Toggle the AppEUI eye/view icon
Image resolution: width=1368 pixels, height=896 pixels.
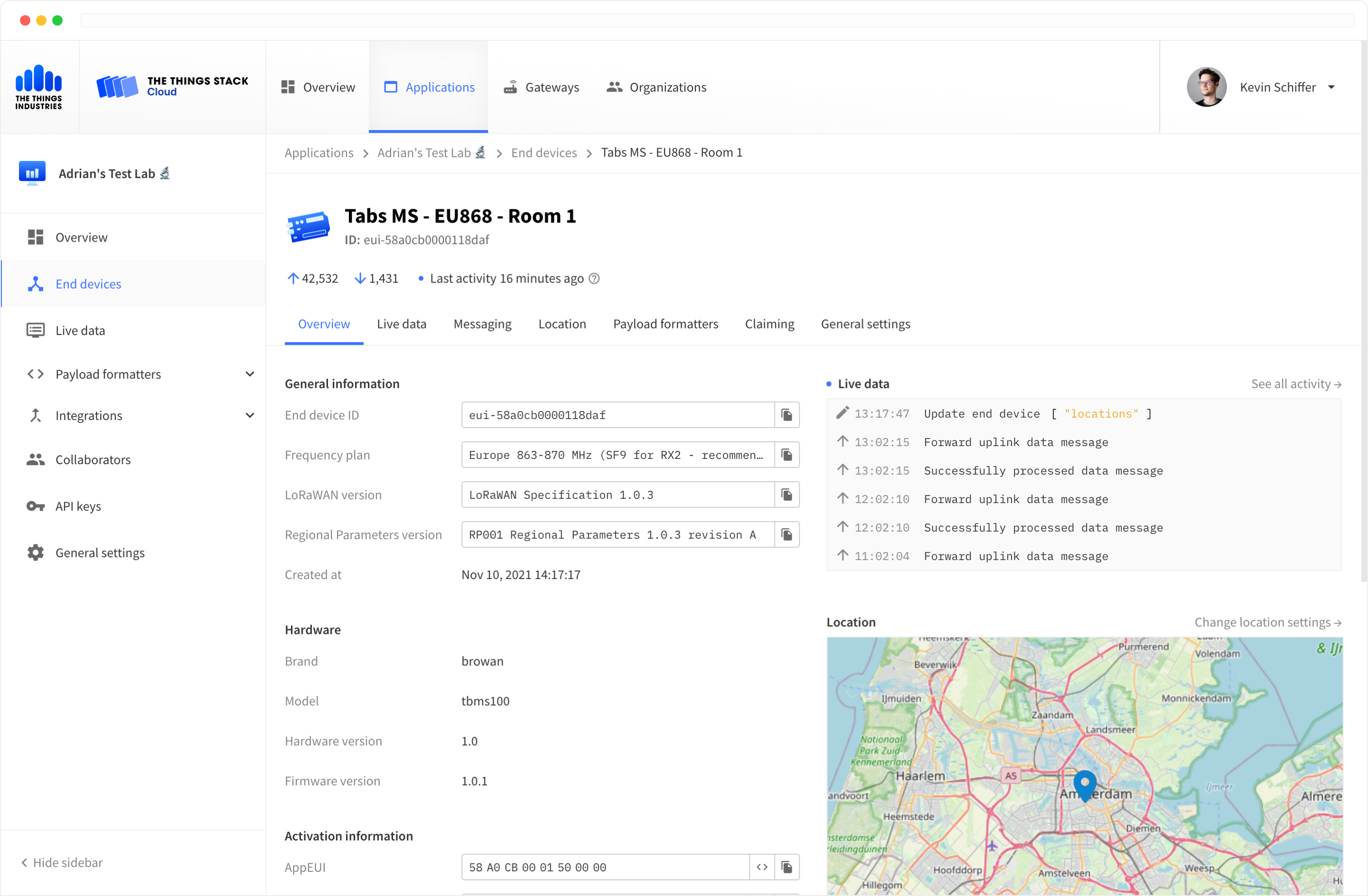[x=762, y=867]
